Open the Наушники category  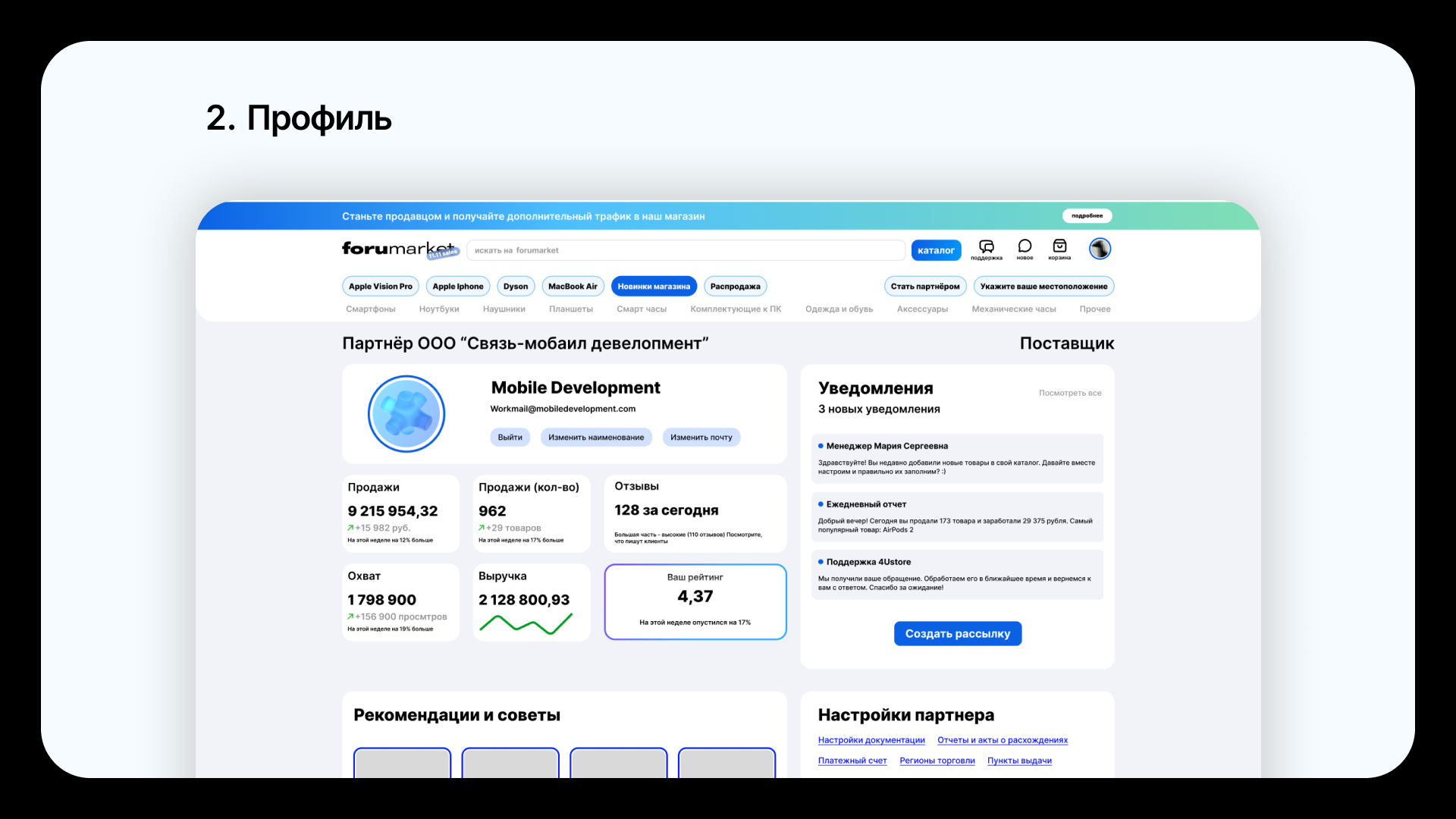coord(504,309)
